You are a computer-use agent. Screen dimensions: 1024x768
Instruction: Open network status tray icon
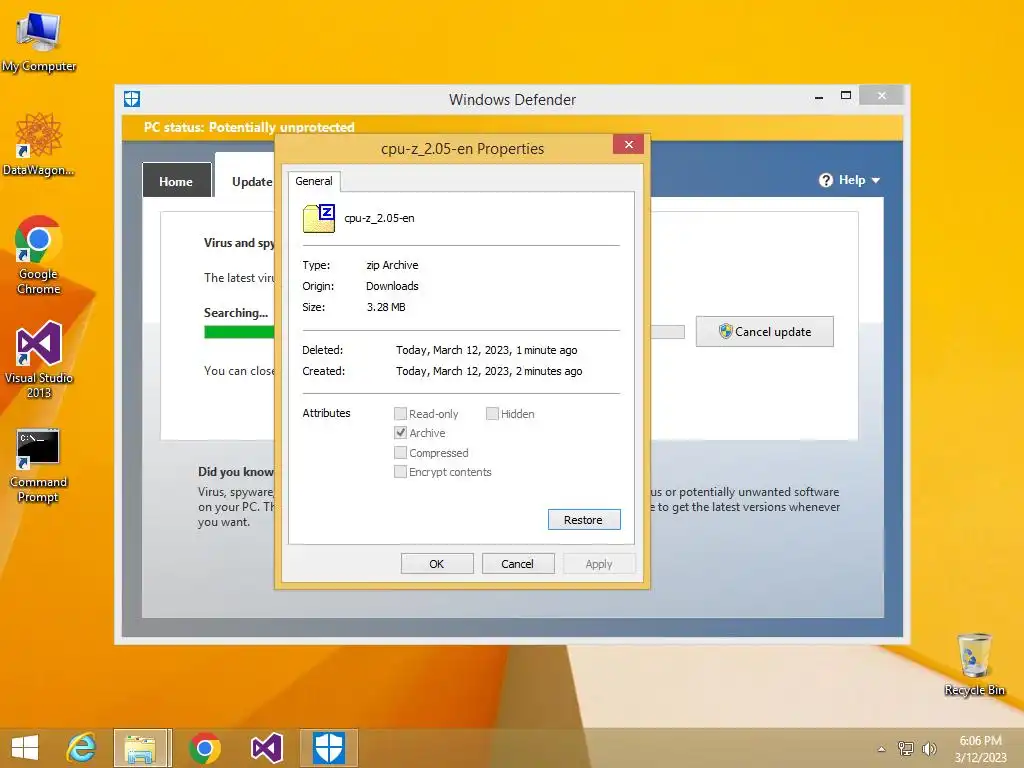(905, 748)
